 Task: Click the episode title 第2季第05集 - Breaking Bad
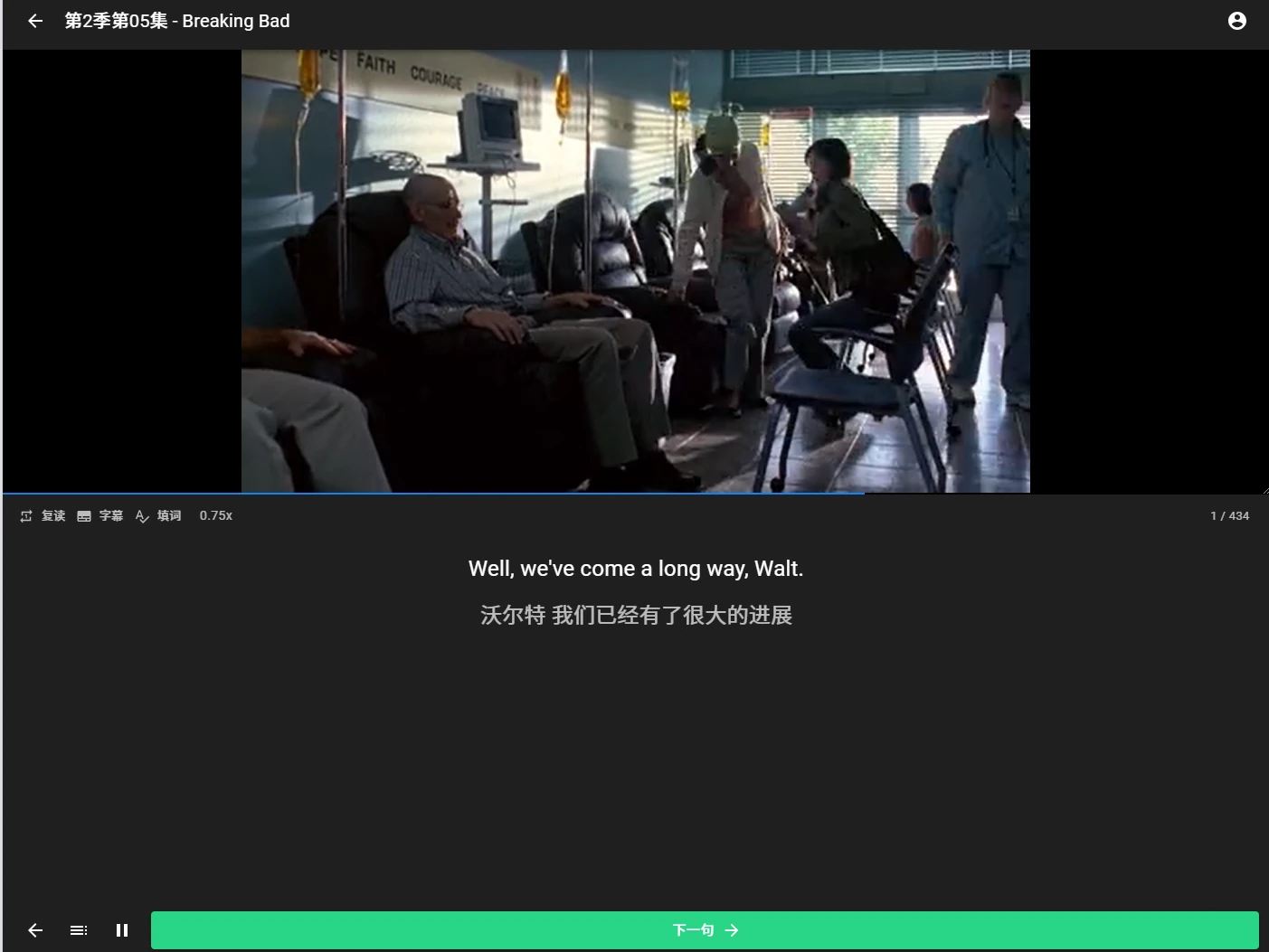177,21
